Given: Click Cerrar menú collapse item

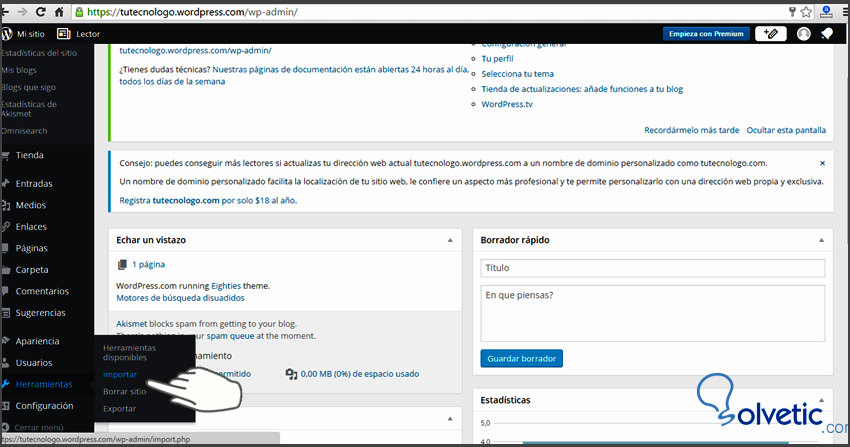Looking at the screenshot, I should [38, 427].
